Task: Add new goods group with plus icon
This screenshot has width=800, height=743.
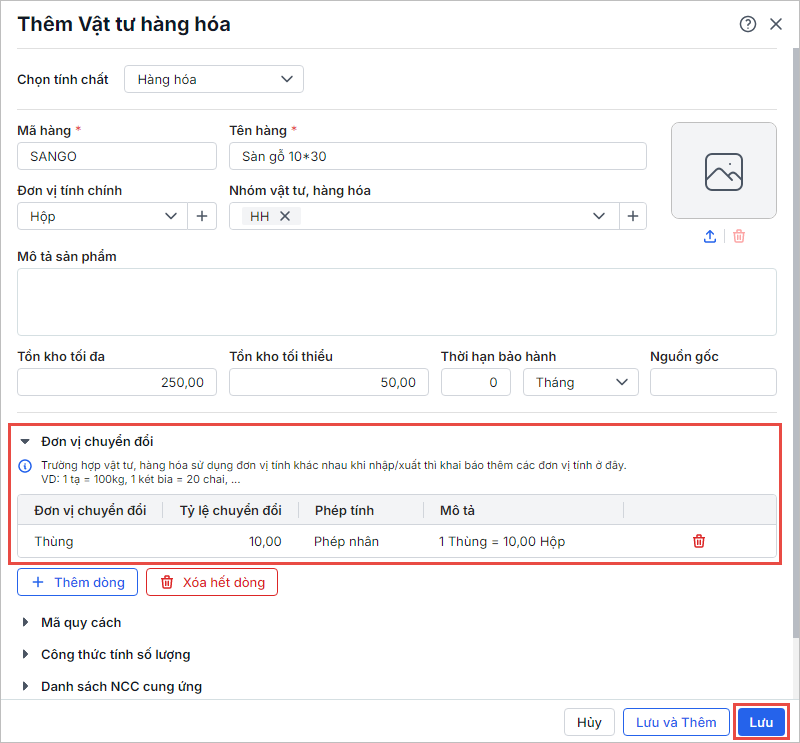Action: tap(632, 216)
